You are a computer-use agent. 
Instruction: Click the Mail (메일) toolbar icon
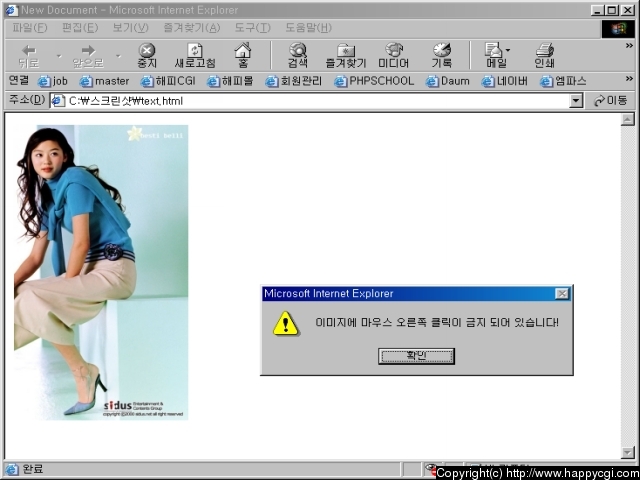click(495, 56)
